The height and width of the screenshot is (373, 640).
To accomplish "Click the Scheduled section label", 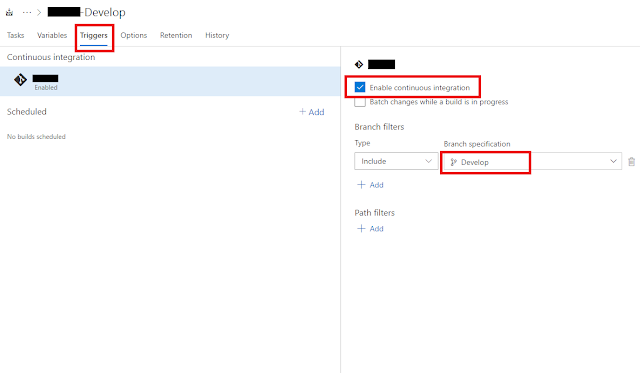I will tap(27, 112).
